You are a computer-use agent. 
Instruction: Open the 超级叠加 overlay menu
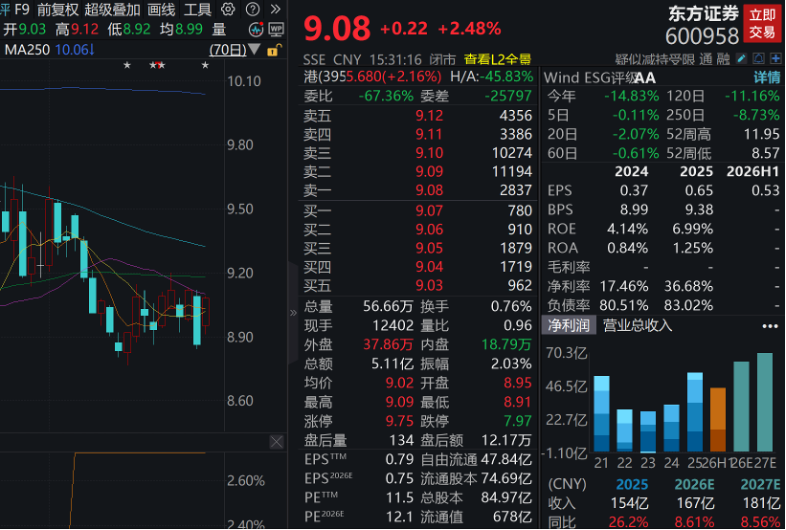[112, 9]
